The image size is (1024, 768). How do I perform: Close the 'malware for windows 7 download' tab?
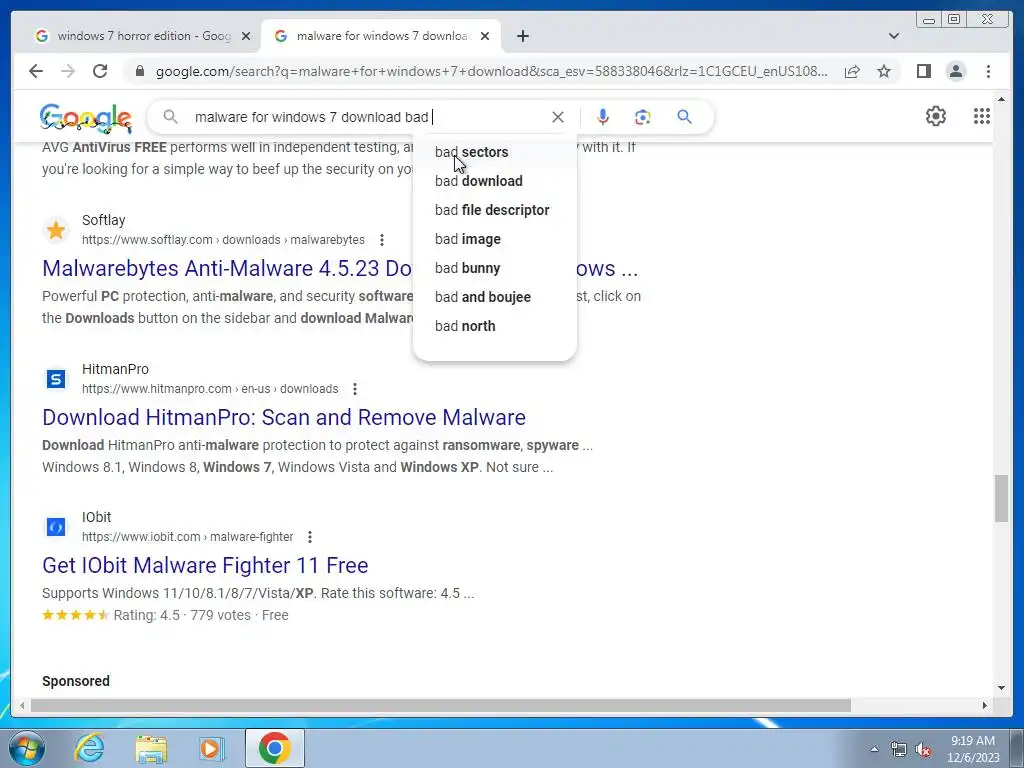(x=485, y=36)
